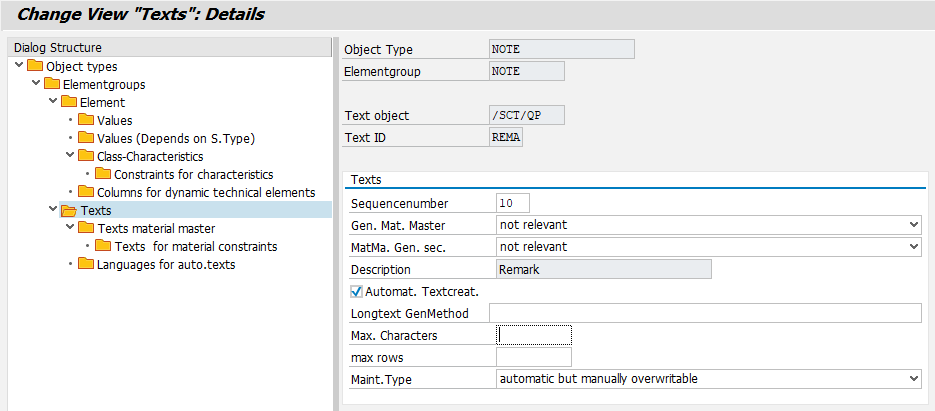Collapse the Texts tree node arrow

click(x=53, y=211)
